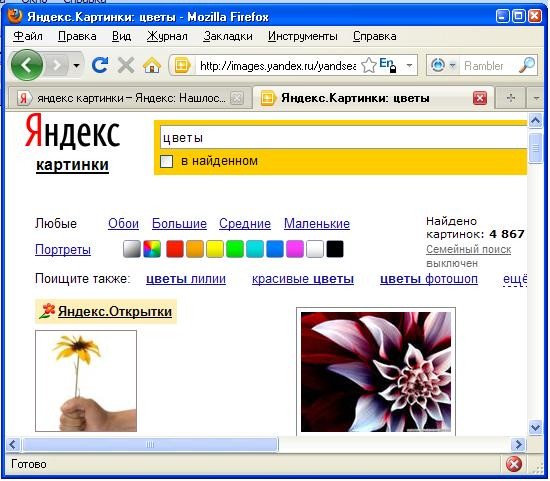Select the blue color swatch
Screen dimensions: 550x481
coord(275,249)
